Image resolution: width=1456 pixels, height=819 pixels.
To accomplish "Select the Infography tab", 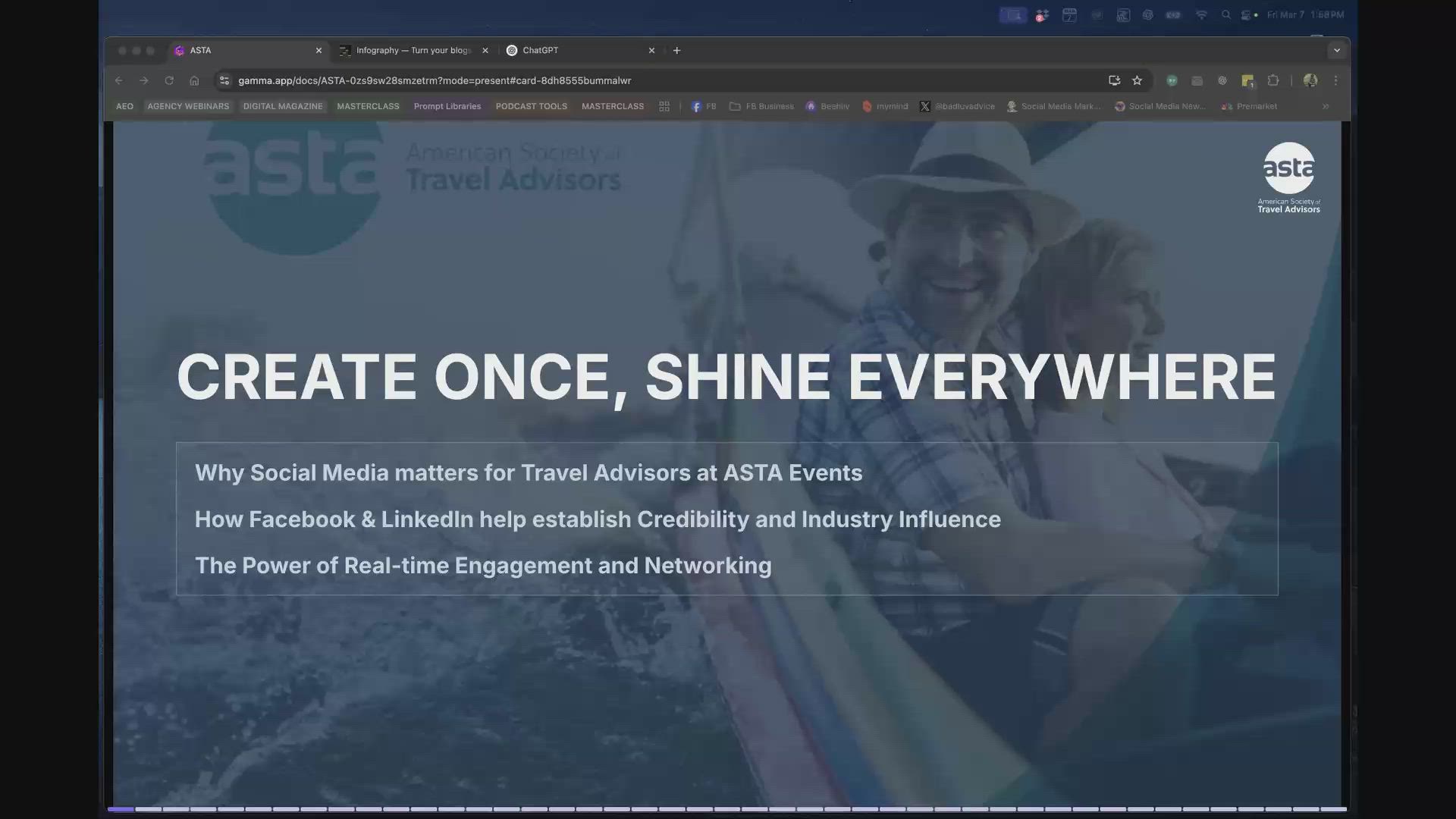I will point(413,50).
